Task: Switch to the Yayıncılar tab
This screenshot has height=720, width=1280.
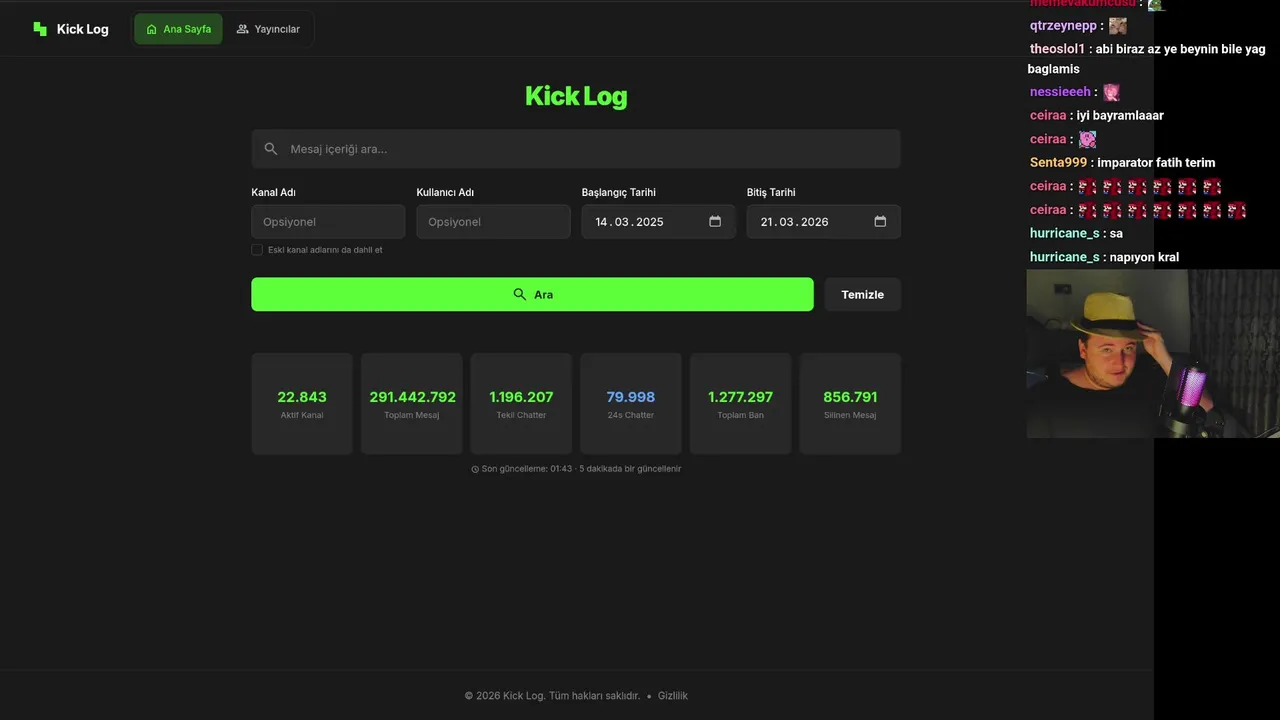Action: (x=268, y=29)
